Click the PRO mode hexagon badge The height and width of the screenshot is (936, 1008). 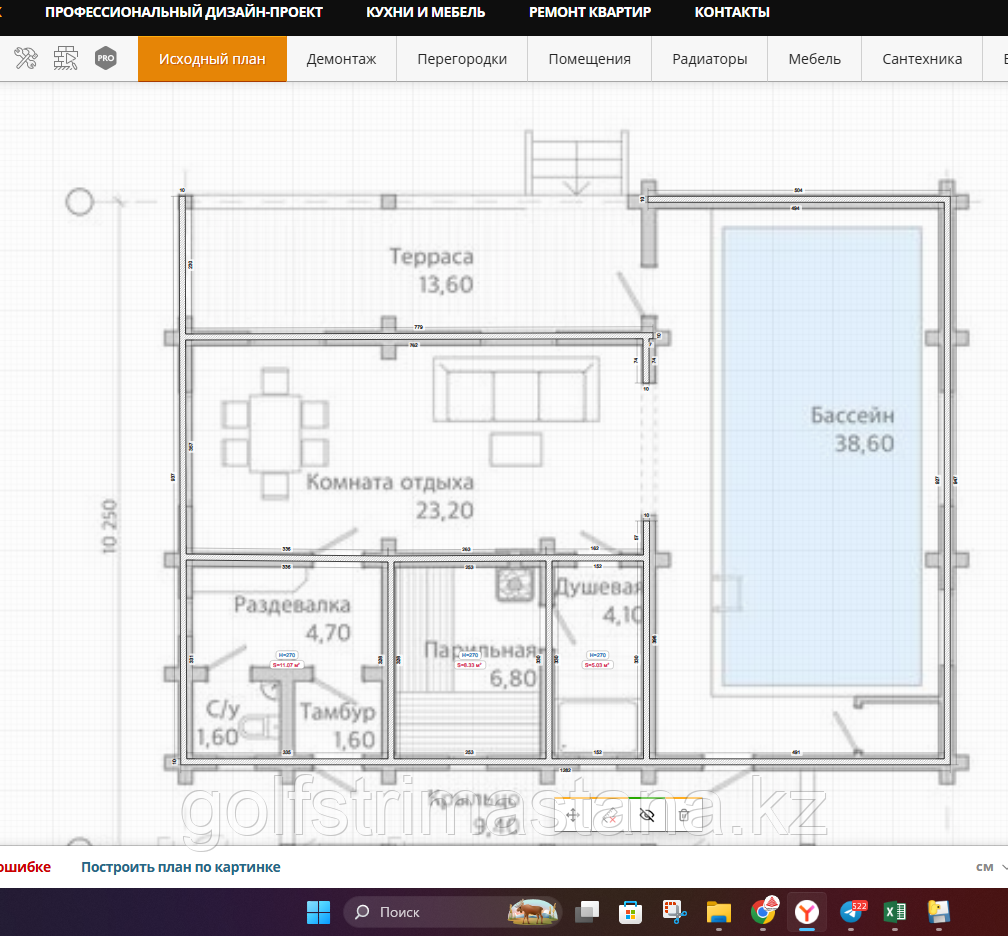point(106,59)
